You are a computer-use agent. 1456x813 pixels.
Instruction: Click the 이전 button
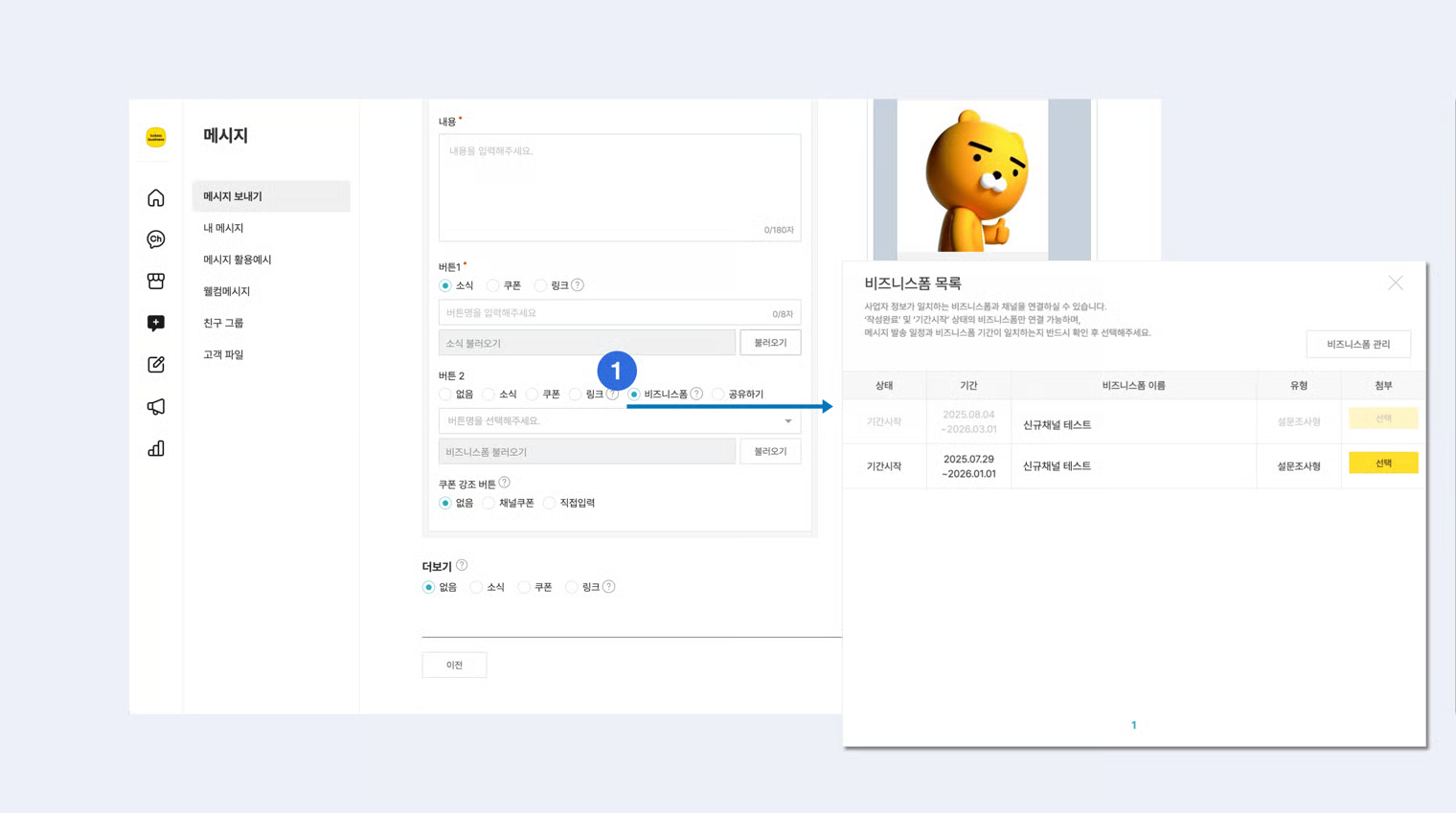(454, 665)
